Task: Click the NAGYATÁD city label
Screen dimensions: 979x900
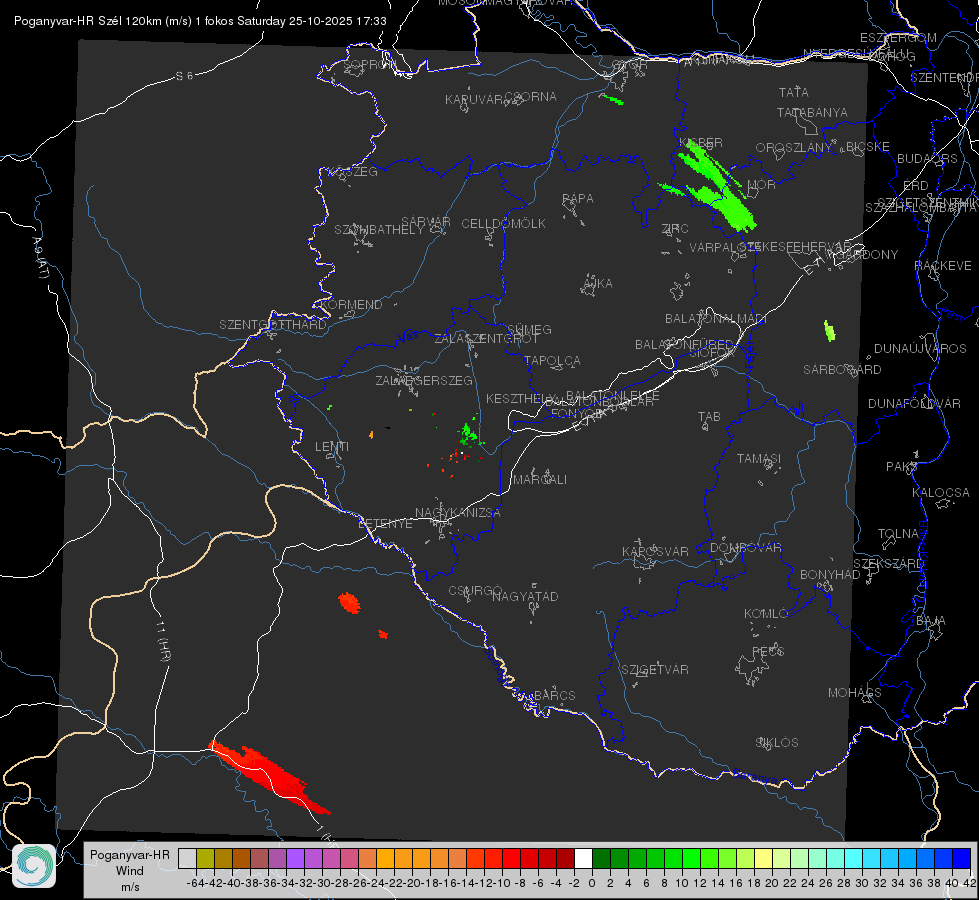Action: tap(525, 596)
